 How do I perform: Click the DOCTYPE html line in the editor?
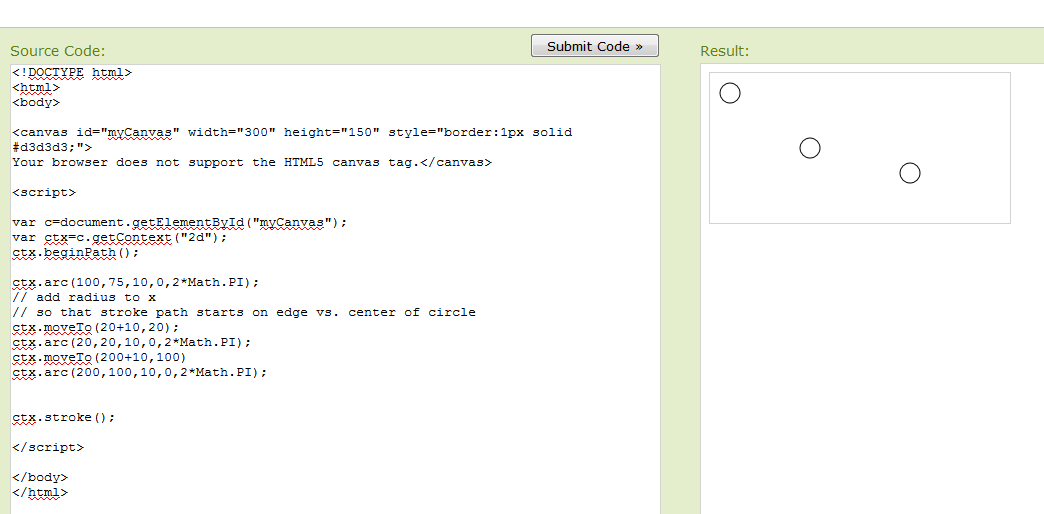tap(72, 73)
